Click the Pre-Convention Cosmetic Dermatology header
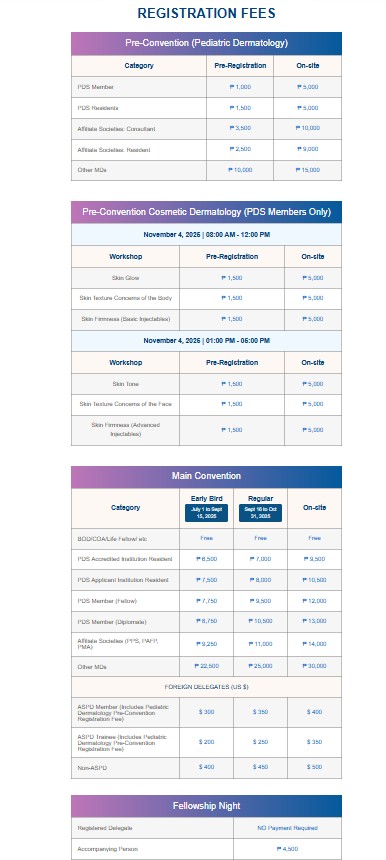 pyautogui.click(x=206, y=212)
